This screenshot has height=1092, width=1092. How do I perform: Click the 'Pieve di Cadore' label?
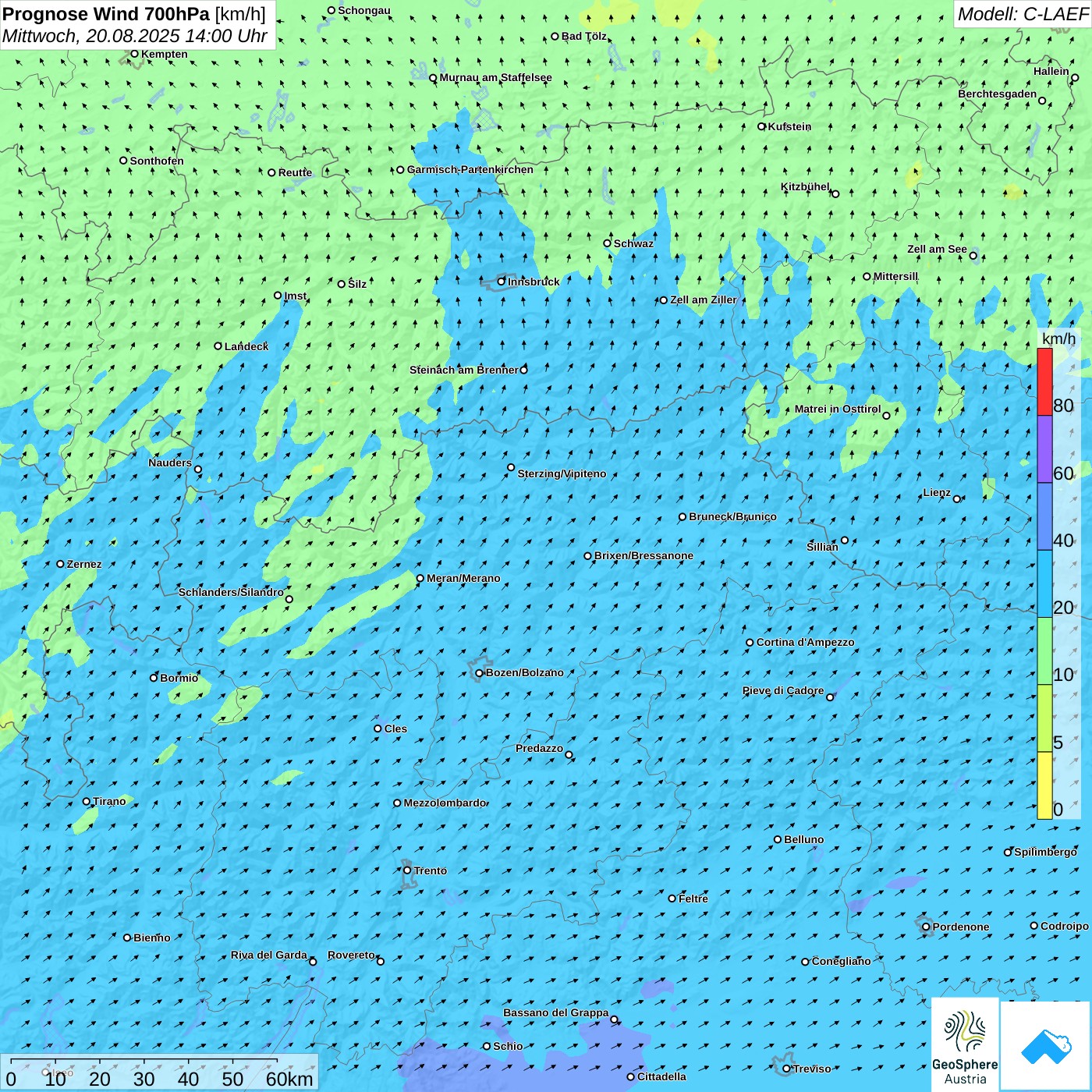[783, 690]
